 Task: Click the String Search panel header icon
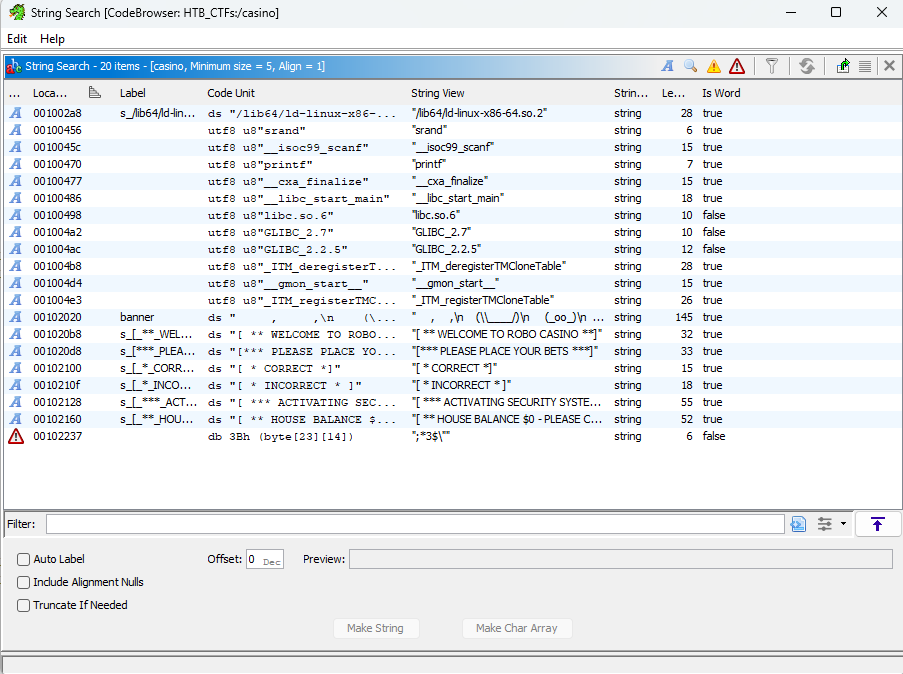tap(14, 66)
